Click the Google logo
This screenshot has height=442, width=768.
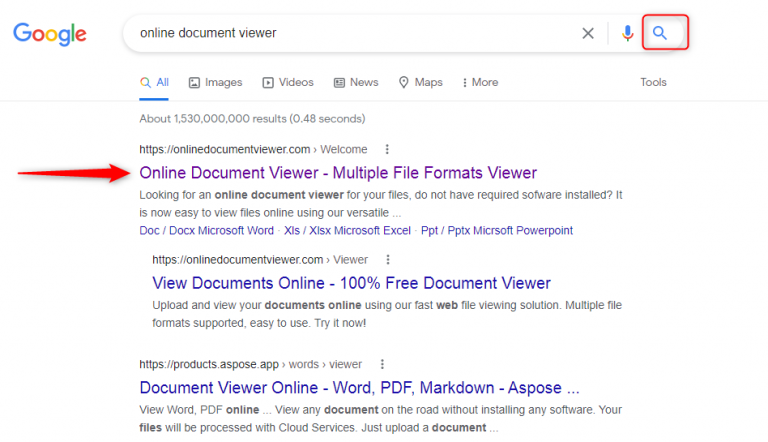pos(49,33)
